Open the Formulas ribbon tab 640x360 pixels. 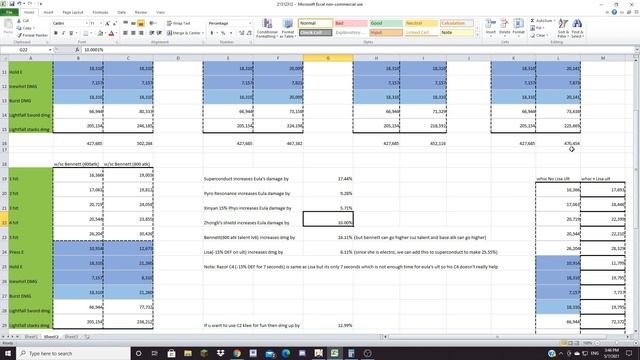(x=100, y=12)
